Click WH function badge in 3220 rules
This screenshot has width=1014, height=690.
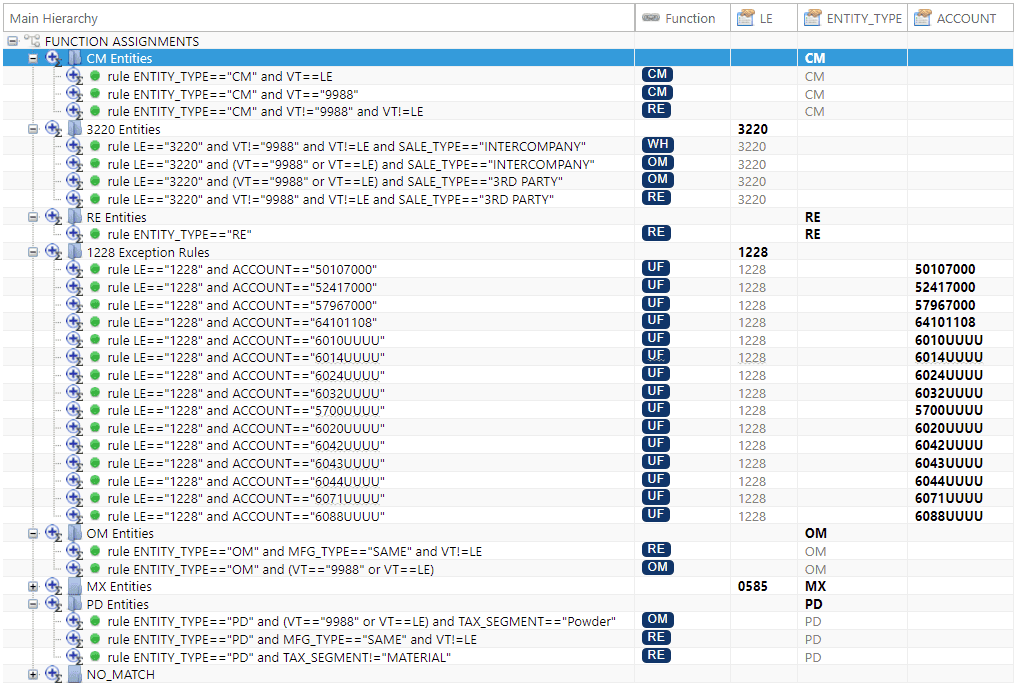click(x=658, y=145)
